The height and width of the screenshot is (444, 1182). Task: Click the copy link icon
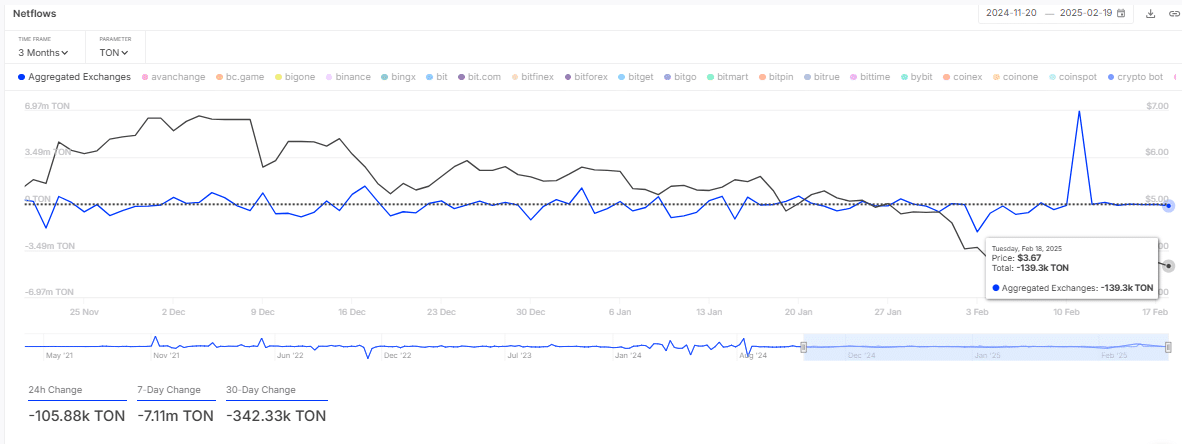click(1173, 13)
